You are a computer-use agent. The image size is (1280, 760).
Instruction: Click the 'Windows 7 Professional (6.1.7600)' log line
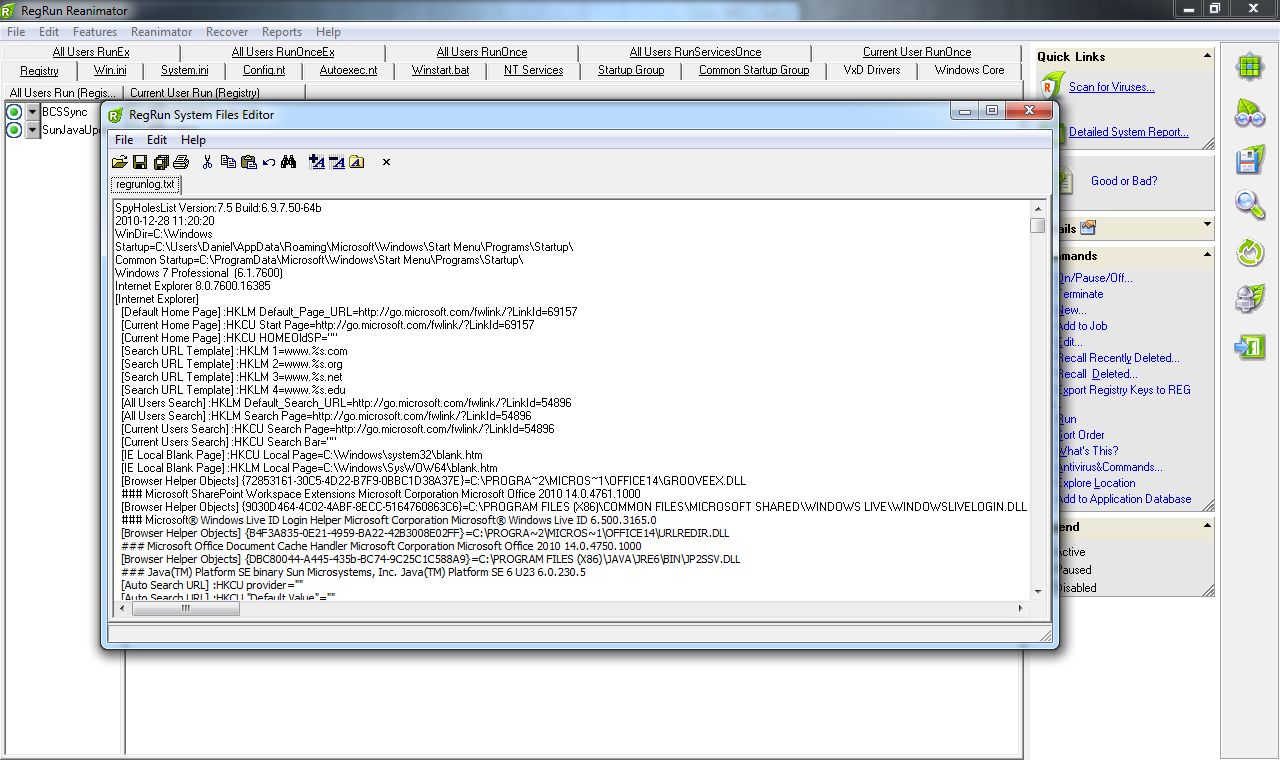coord(198,273)
